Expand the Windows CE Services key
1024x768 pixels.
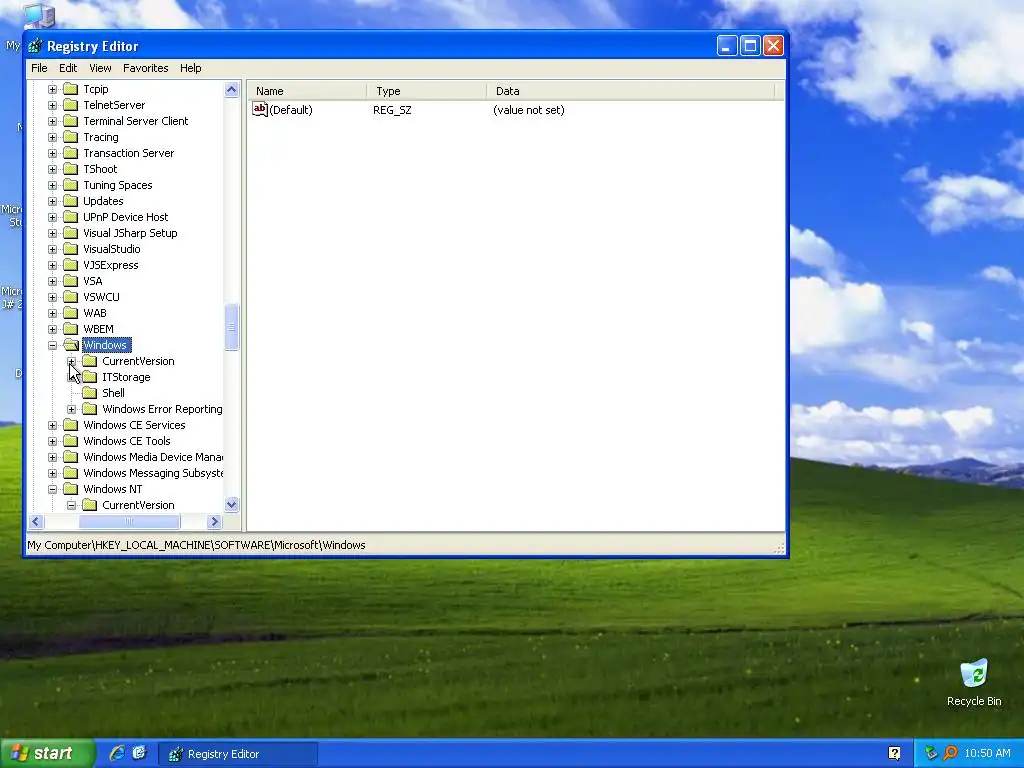coord(52,425)
